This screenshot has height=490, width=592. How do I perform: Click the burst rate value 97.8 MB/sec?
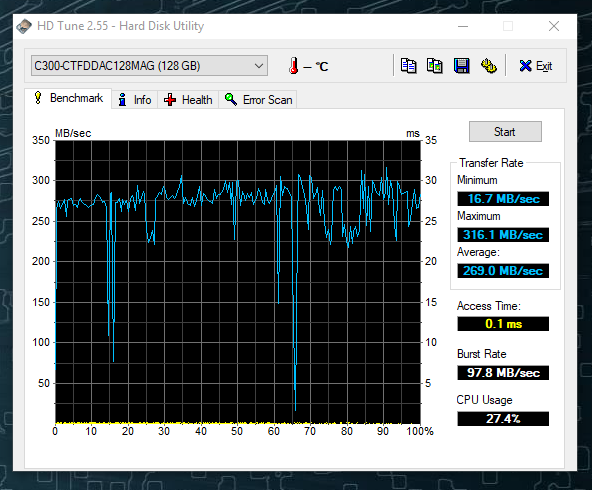[503, 373]
